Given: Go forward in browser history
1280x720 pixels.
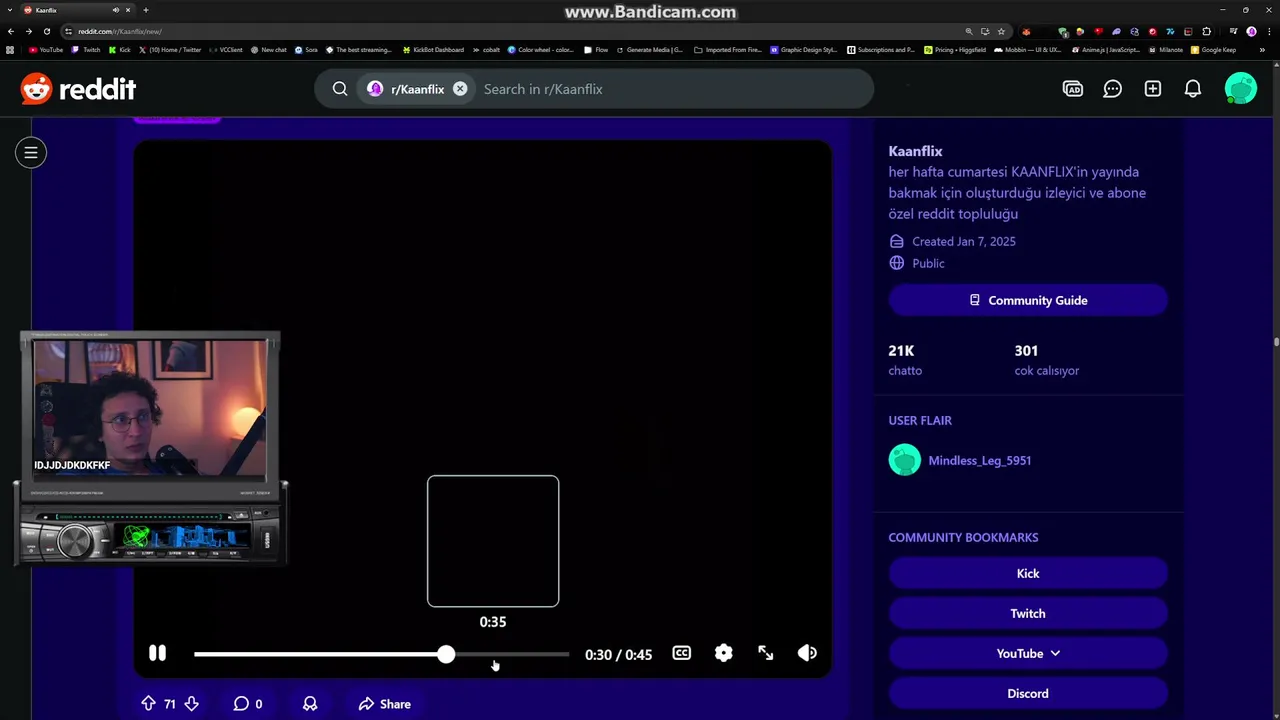Looking at the screenshot, I should (x=29, y=31).
